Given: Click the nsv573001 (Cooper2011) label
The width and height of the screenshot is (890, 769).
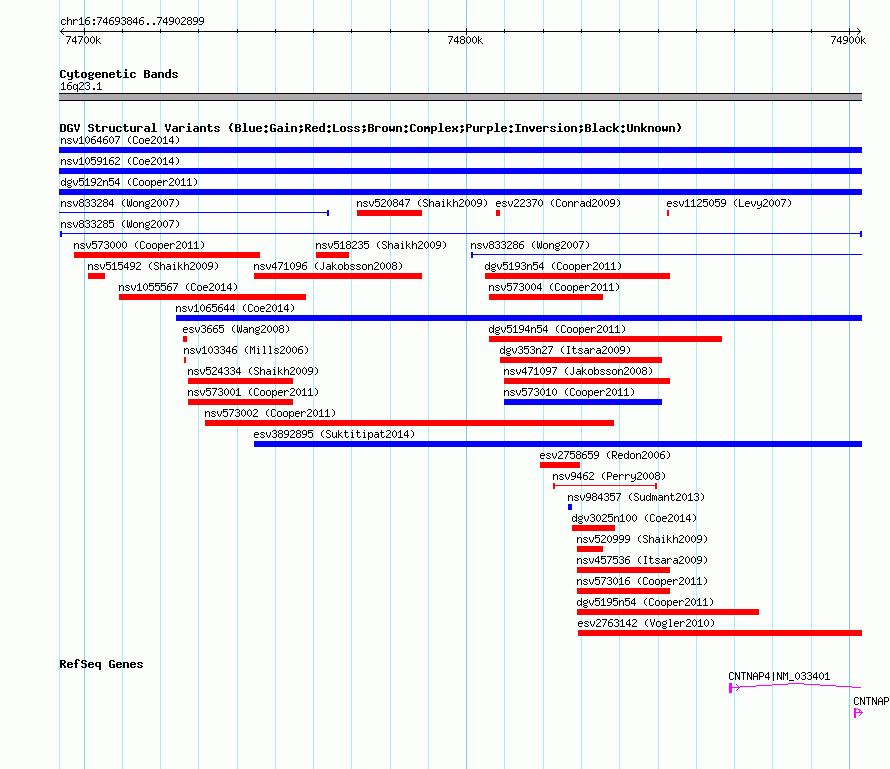Looking at the screenshot, I should [x=253, y=392].
